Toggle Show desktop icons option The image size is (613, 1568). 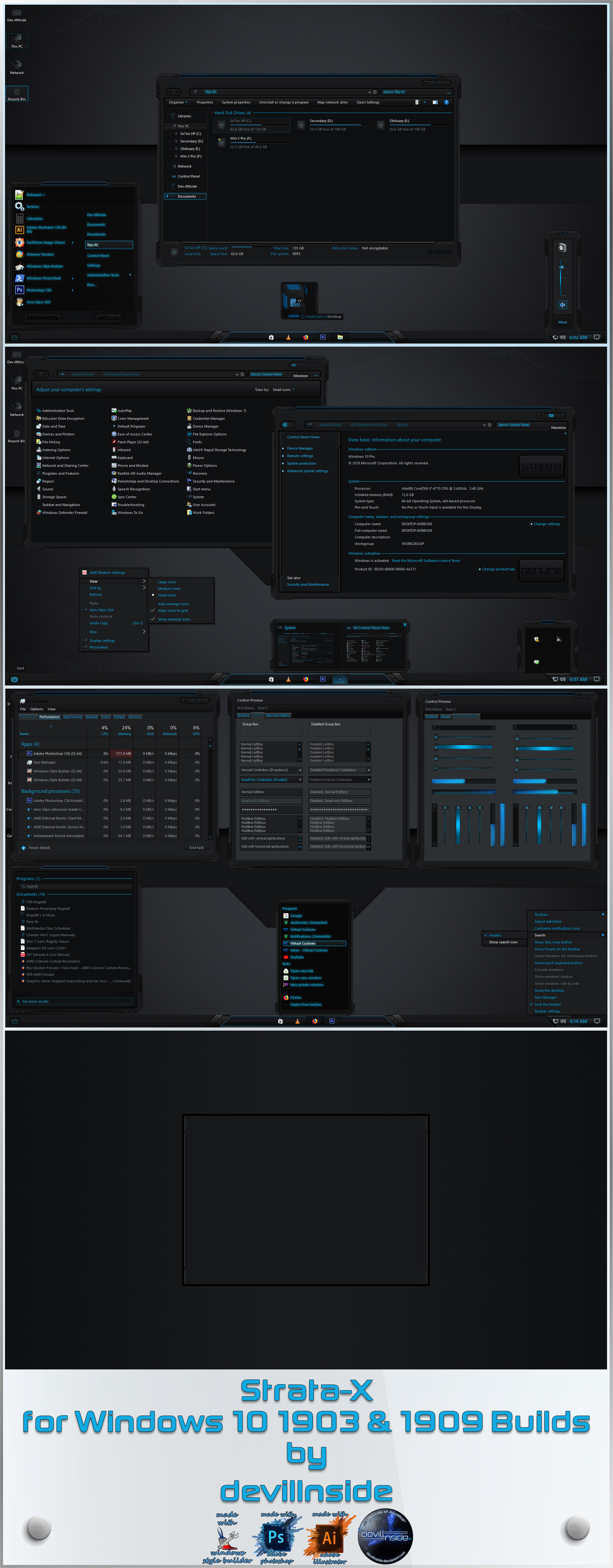coord(174,619)
